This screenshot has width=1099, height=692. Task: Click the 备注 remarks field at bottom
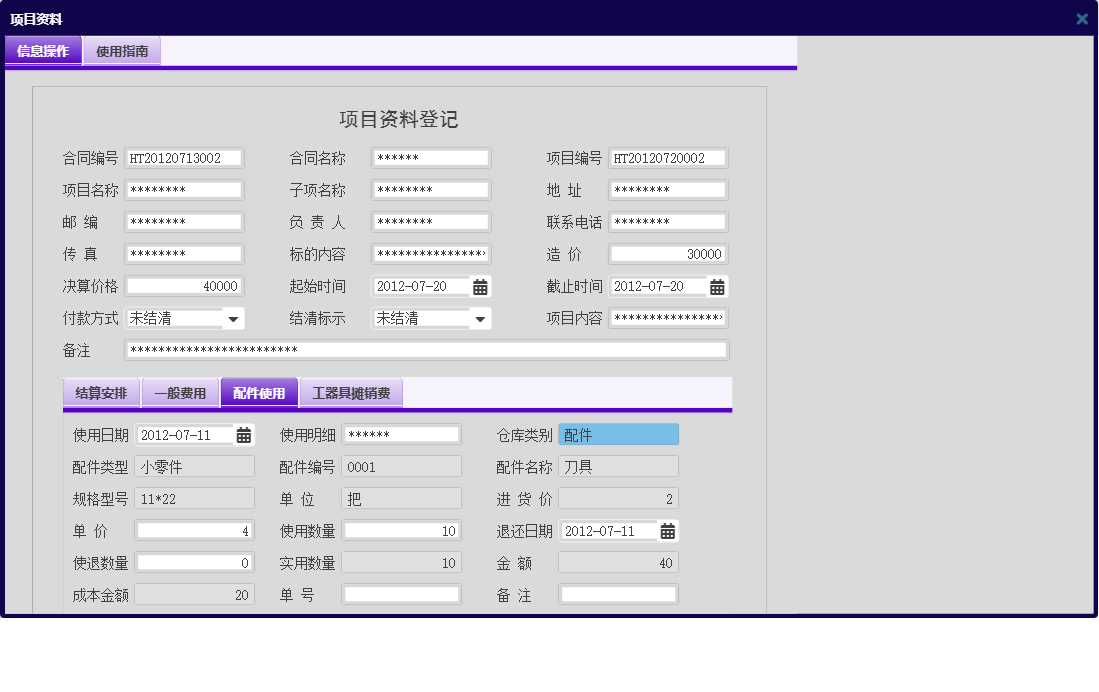[x=618, y=594]
